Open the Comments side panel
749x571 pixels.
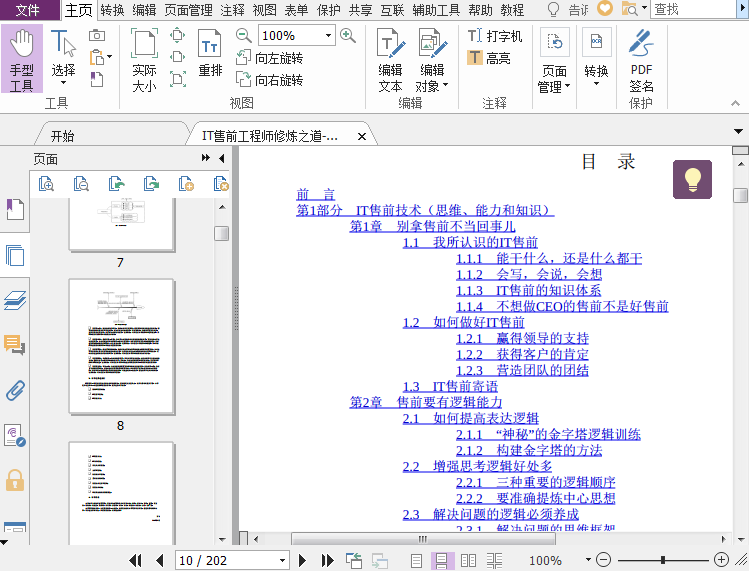pyautogui.click(x=15, y=345)
